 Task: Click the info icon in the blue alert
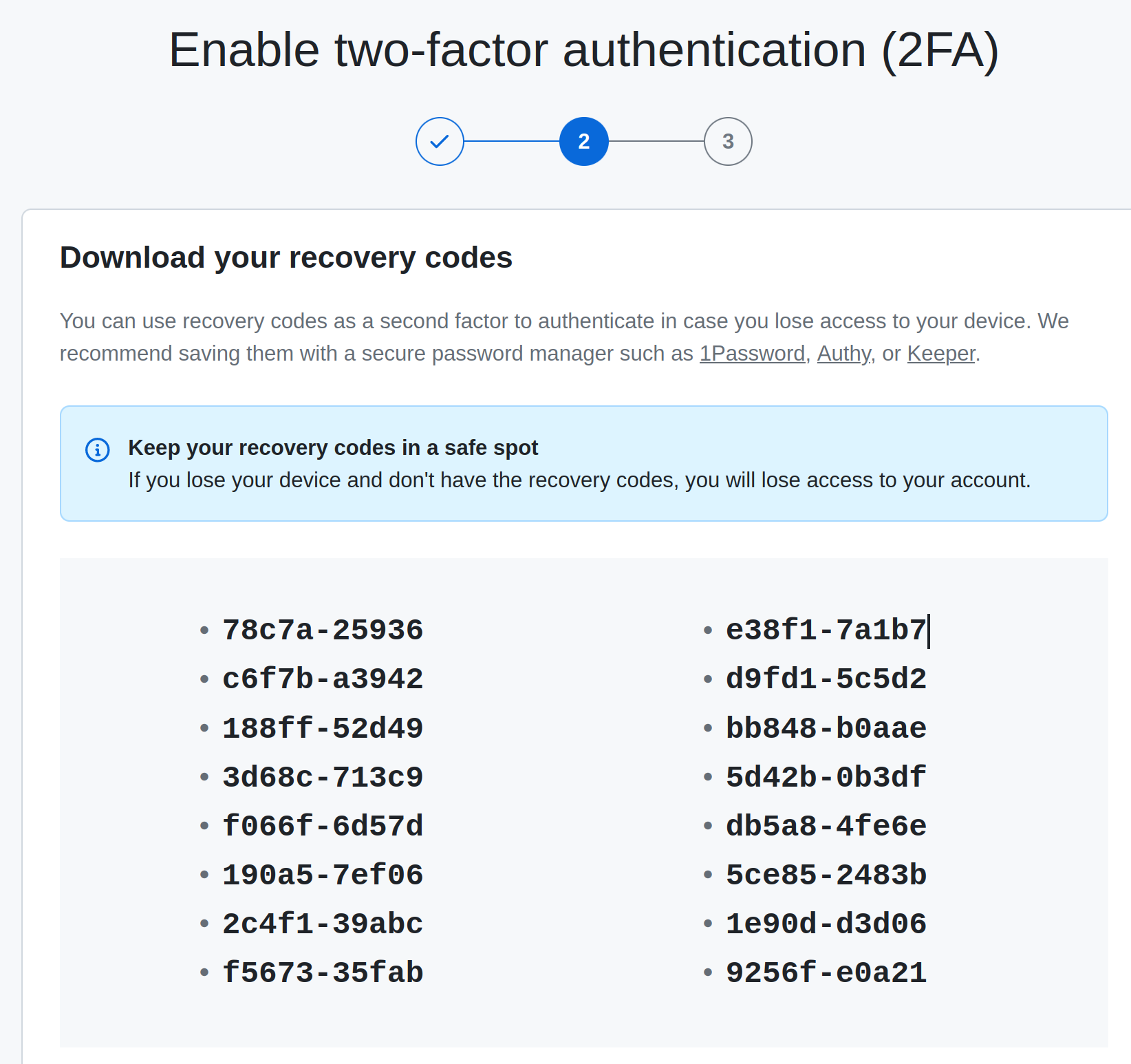98,450
